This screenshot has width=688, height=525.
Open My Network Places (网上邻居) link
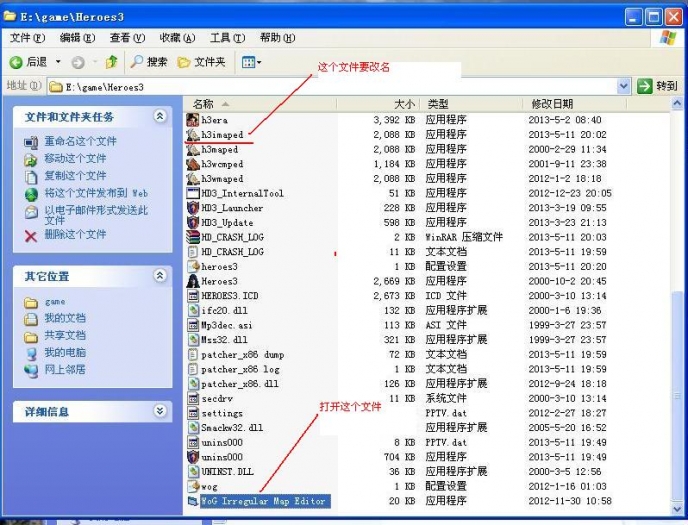click(x=65, y=370)
